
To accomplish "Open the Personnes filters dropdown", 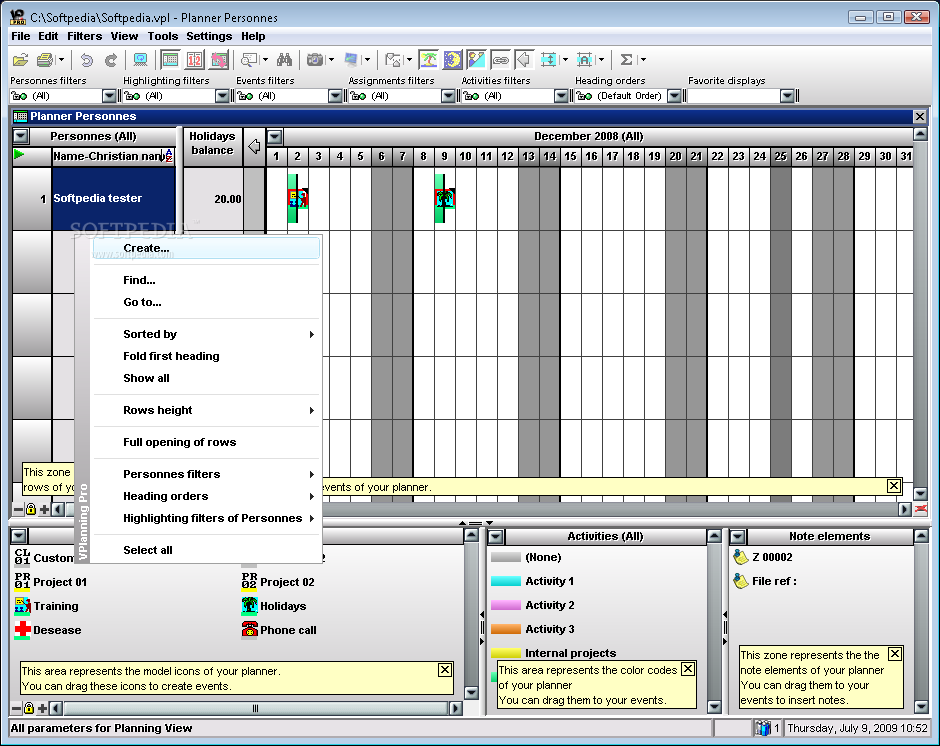I will [109, 96].
